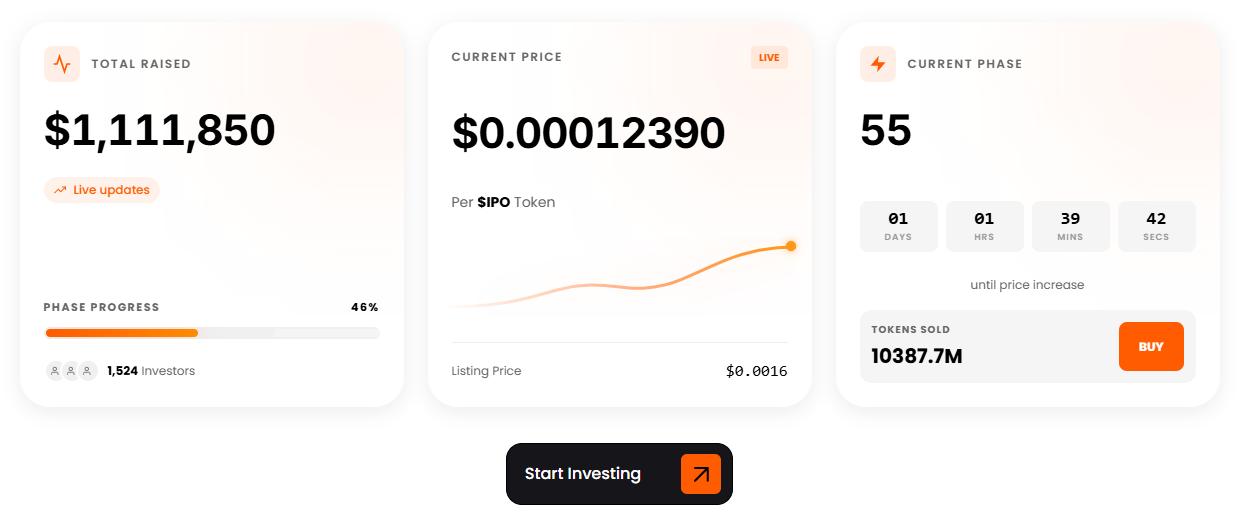Click the Days countdown box
The image size is (1242, 519).
pyautogui.click(x=898, y=226)
